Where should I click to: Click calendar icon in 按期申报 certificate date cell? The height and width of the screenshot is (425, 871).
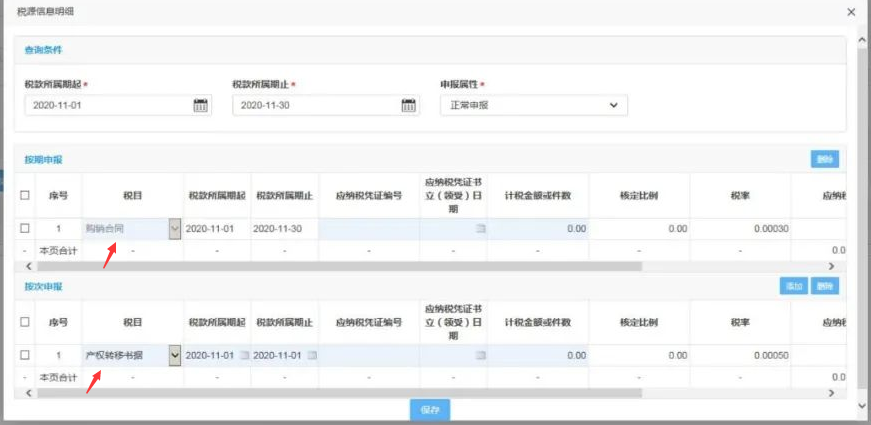point(479,229)
